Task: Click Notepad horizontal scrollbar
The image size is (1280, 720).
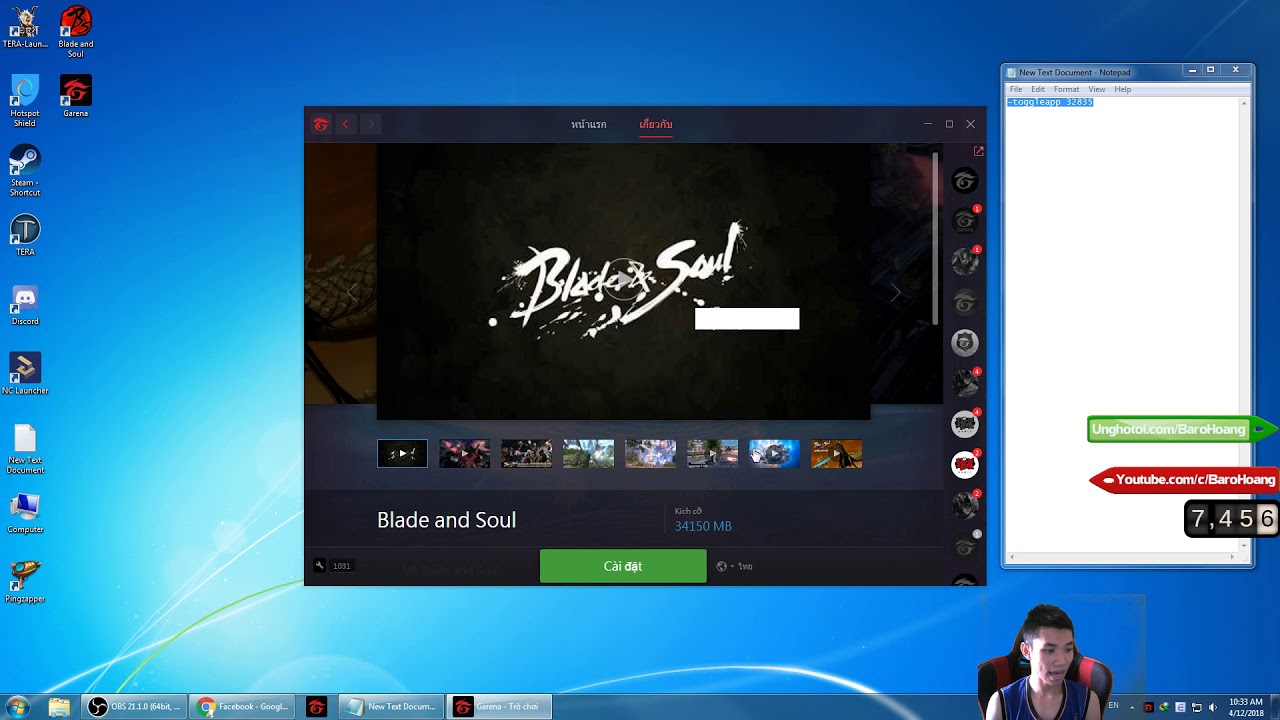Action: [1123, 557]
